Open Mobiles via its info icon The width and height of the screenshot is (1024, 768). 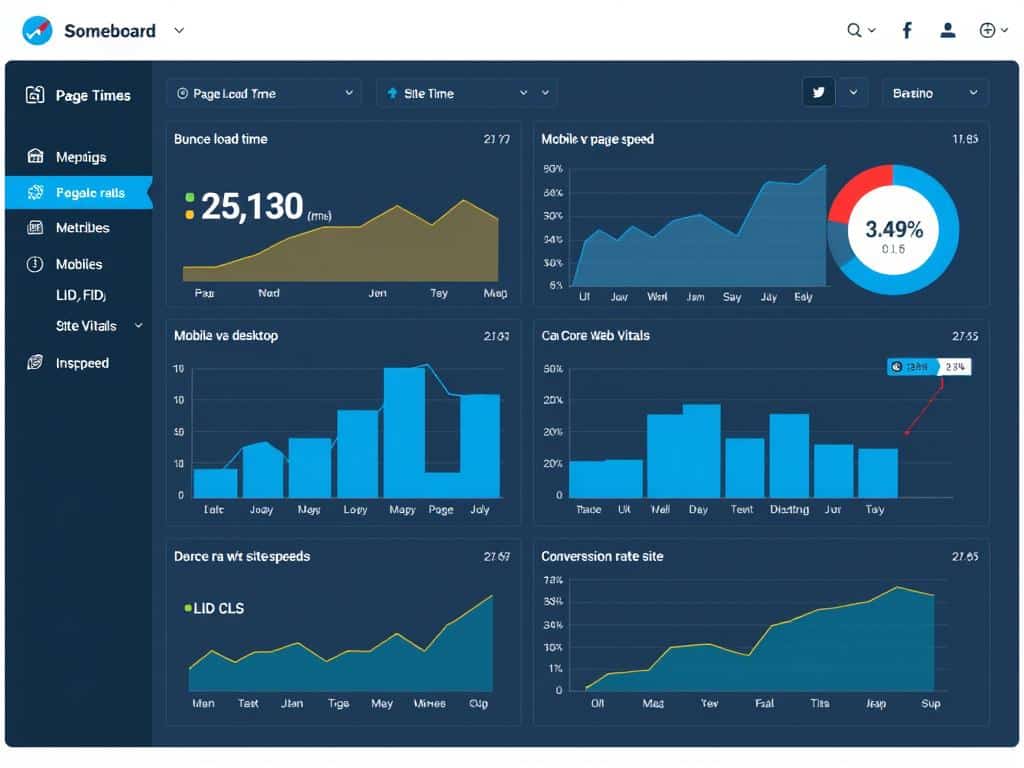point(35,264)
